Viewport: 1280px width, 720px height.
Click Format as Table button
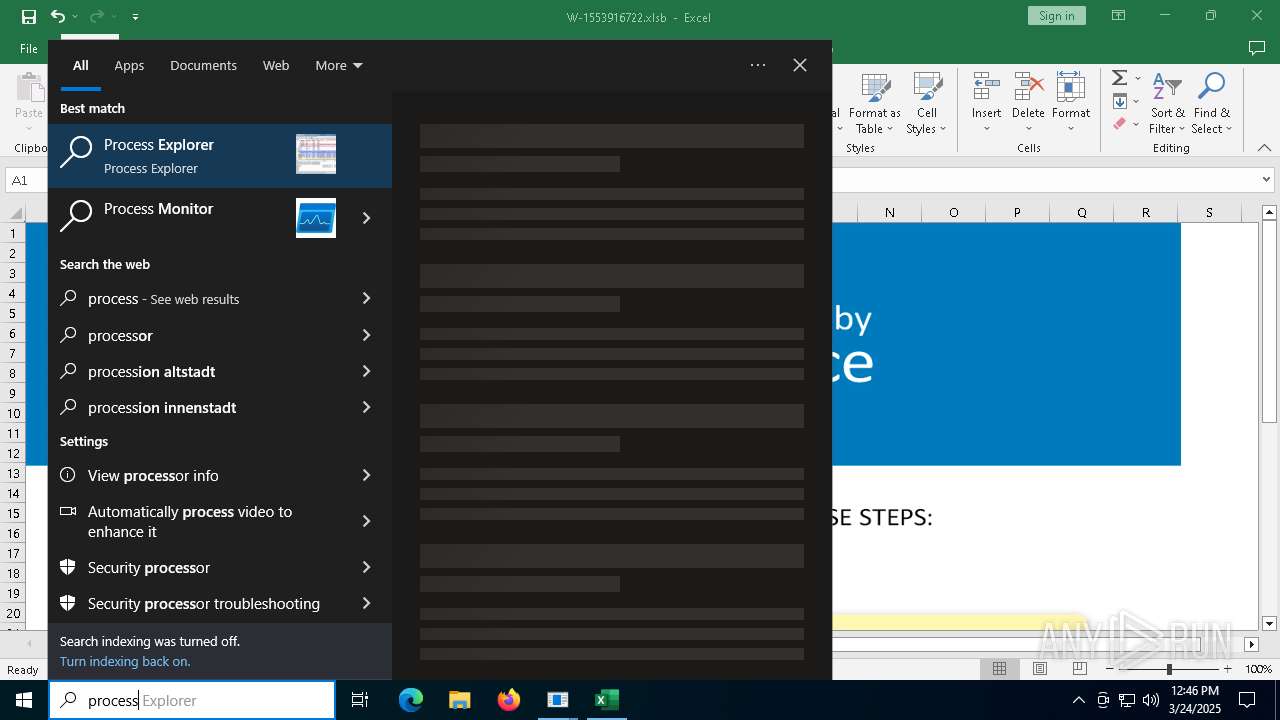875,103
